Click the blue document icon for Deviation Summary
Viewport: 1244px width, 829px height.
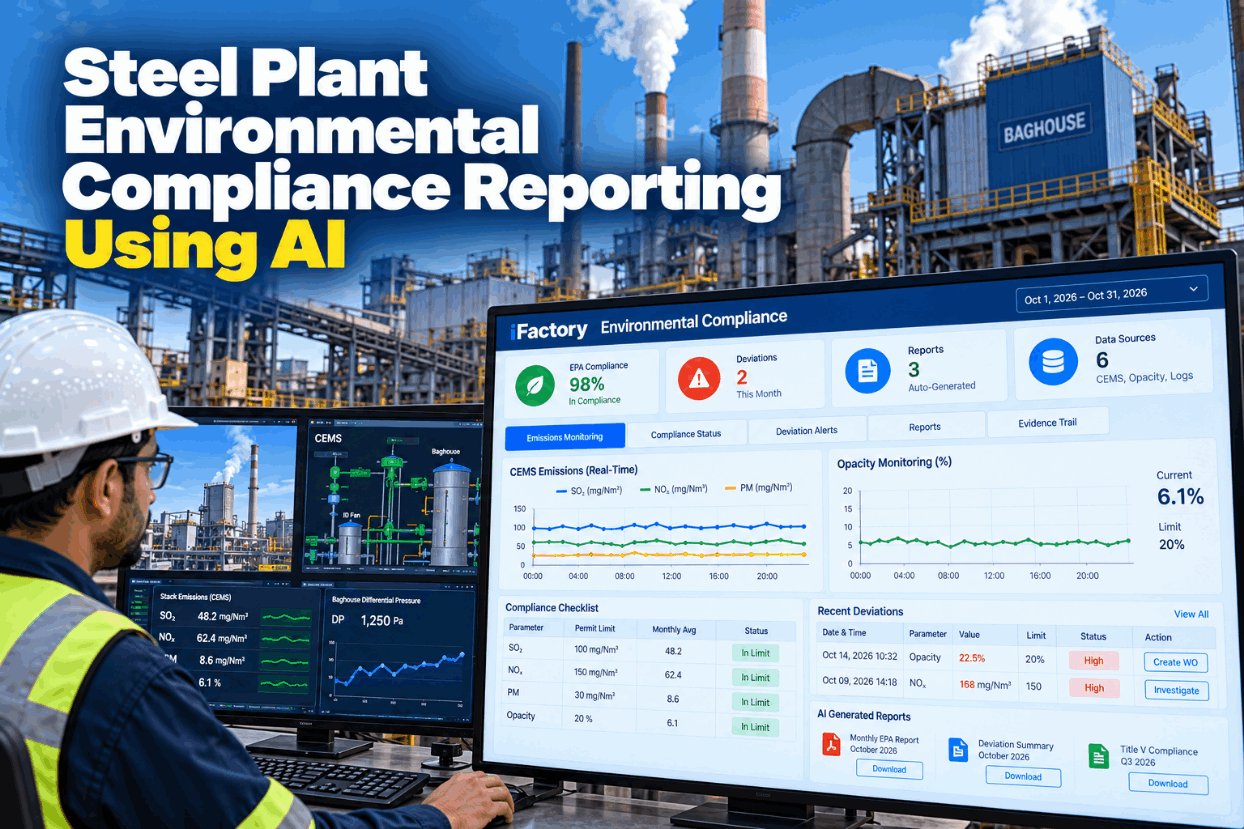pos(958,750)
